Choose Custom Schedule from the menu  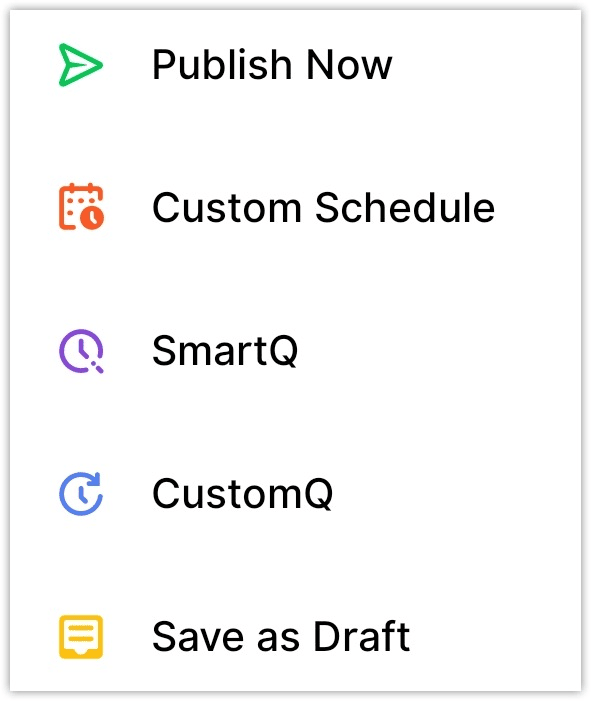pyautogui.click(x=296, y=207)
